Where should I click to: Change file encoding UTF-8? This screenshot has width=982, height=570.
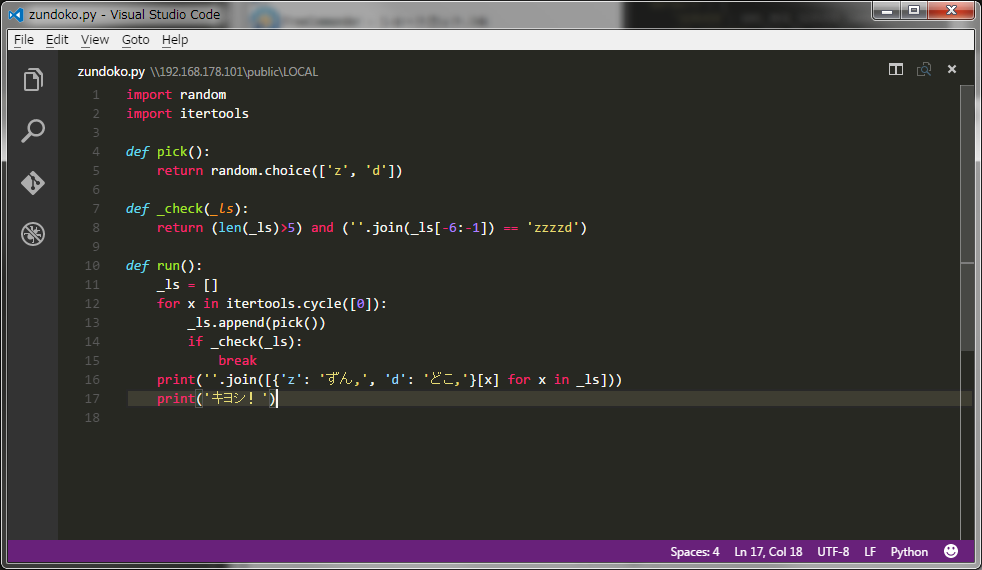(x=833, y=552)
